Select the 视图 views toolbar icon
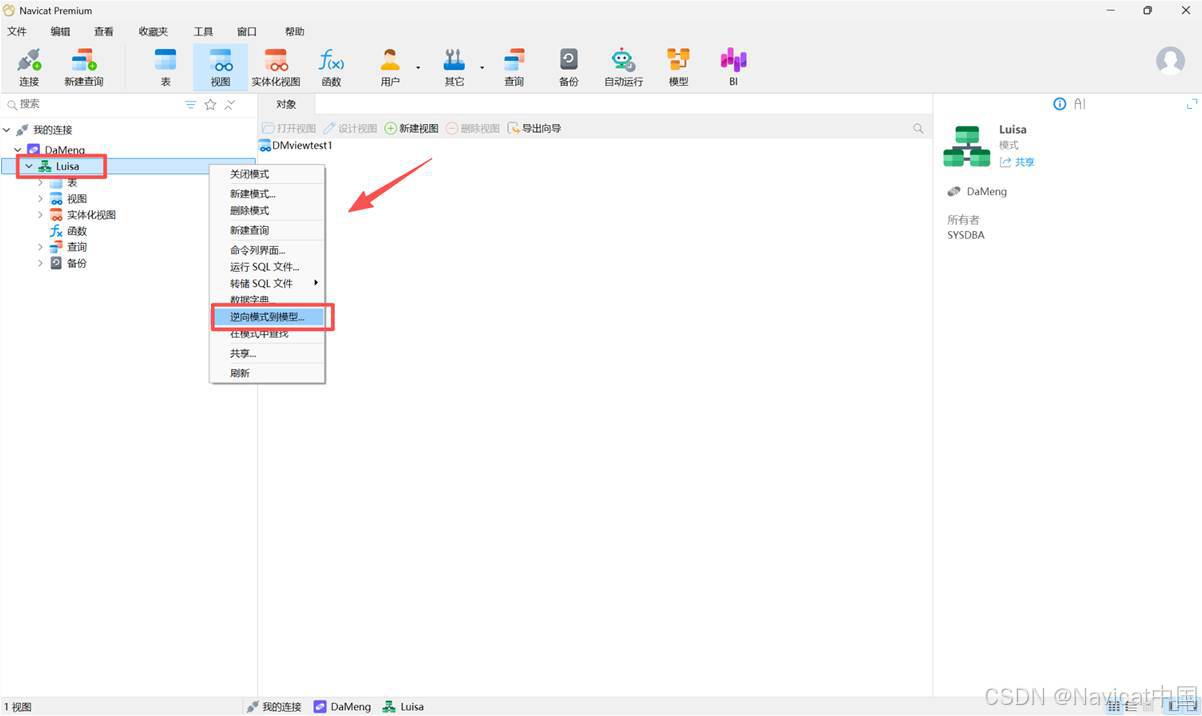The width and height of the screenshot is (1202, 716). pos(221,66)
